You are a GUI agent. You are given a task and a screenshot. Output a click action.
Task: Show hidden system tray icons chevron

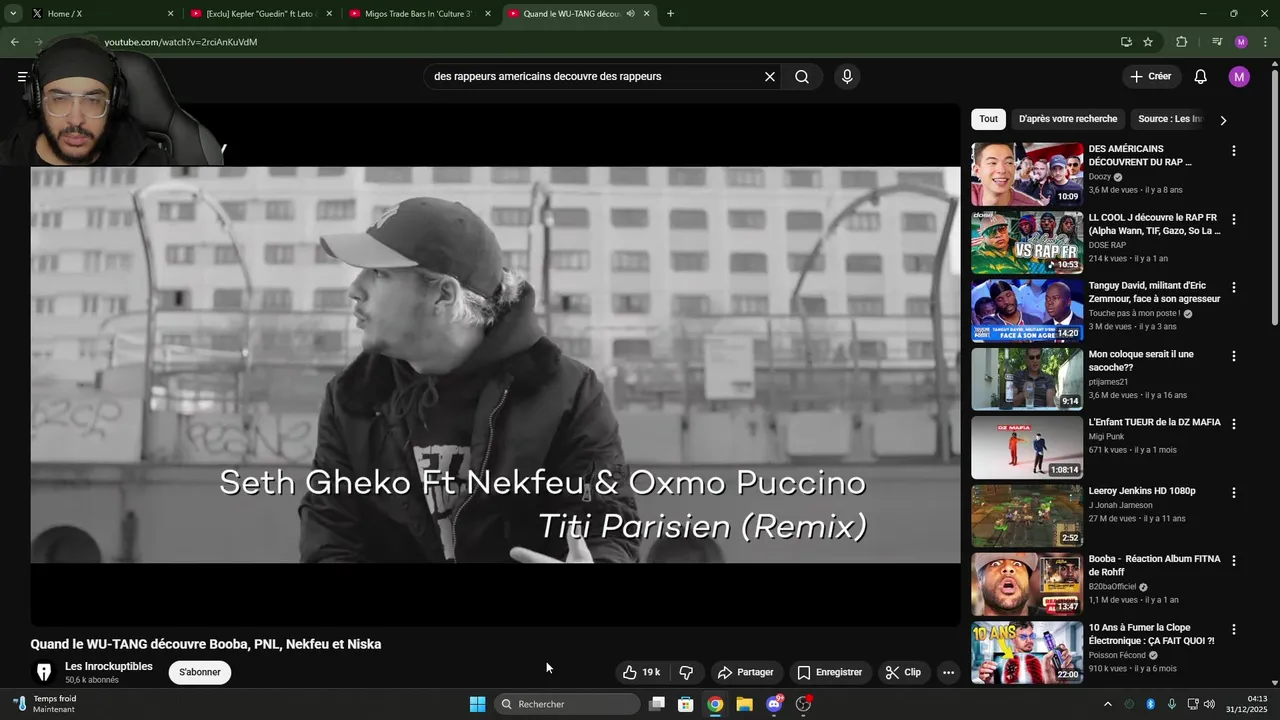click(1107, 704)
